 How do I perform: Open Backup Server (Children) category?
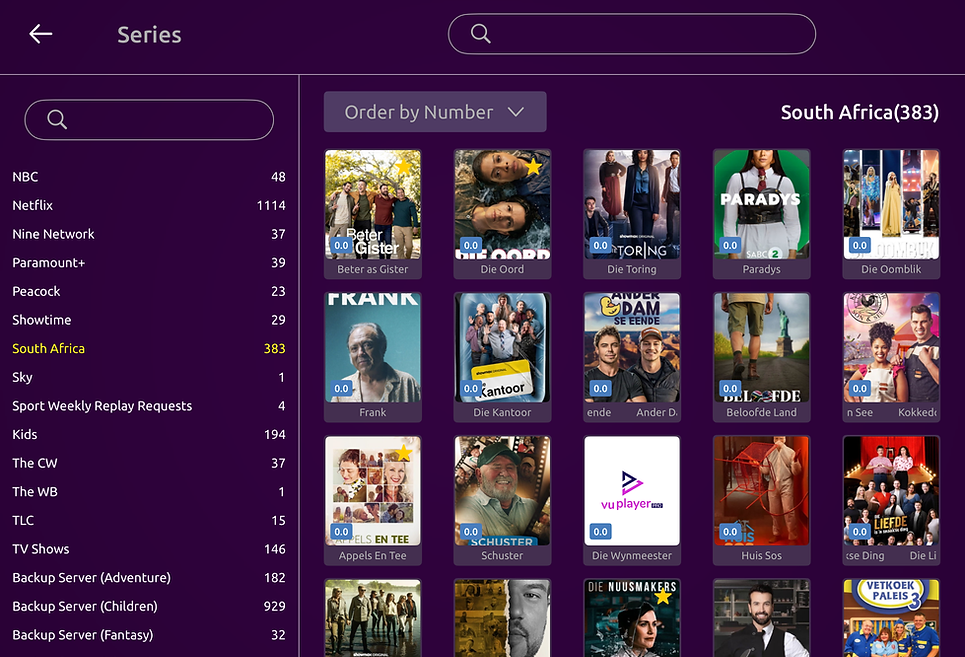(149, 606)
